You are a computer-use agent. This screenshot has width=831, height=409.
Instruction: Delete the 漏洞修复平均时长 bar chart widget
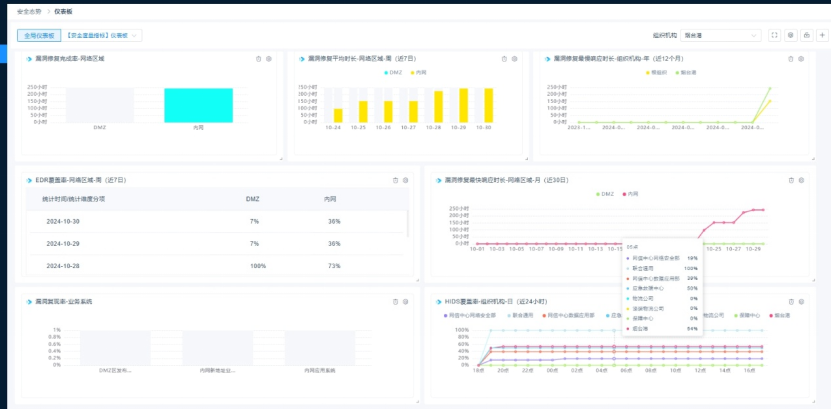click(x=504, y=59)
